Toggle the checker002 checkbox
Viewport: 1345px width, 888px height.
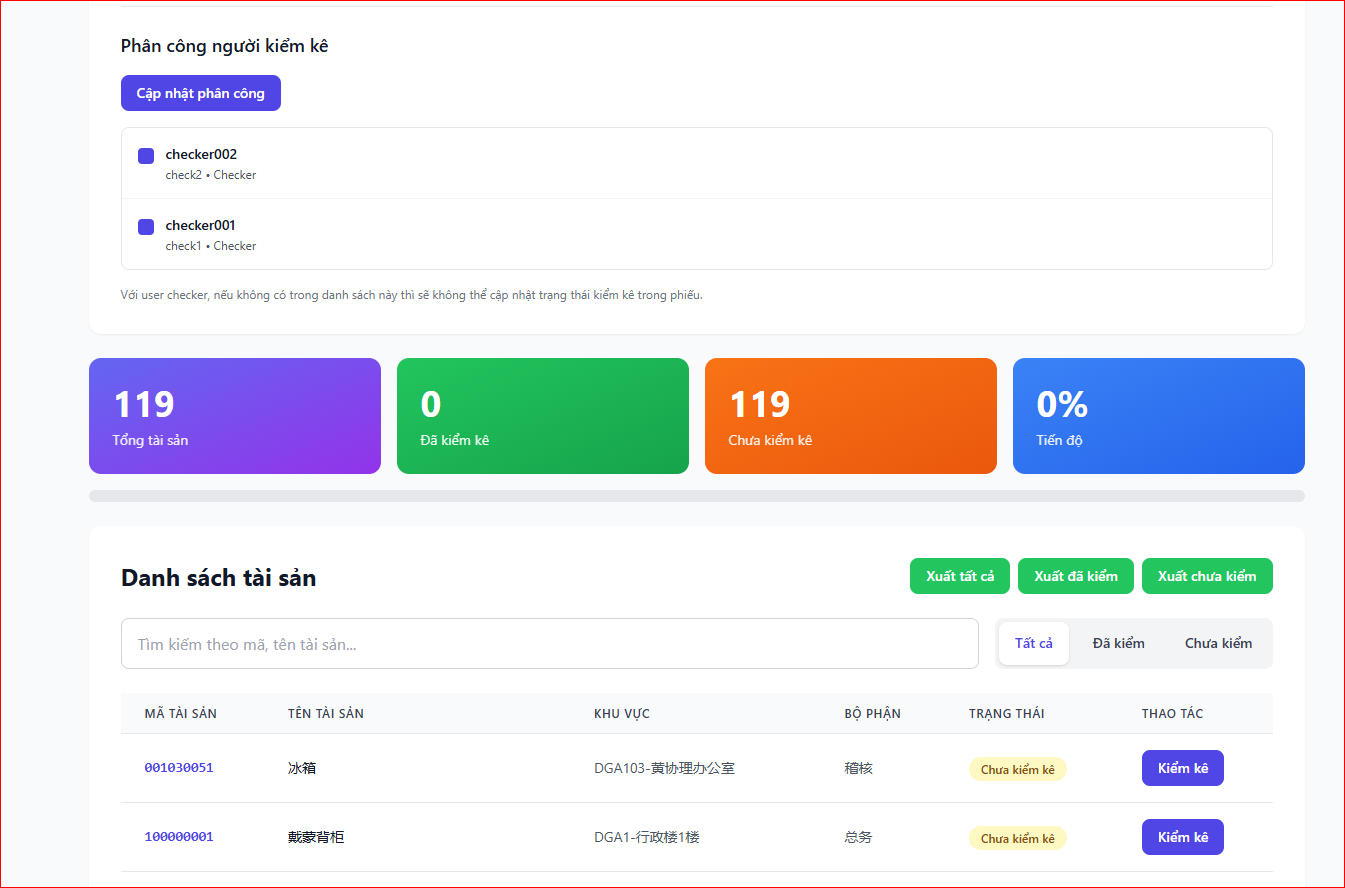pyautogui.click(x=146, y=156)
